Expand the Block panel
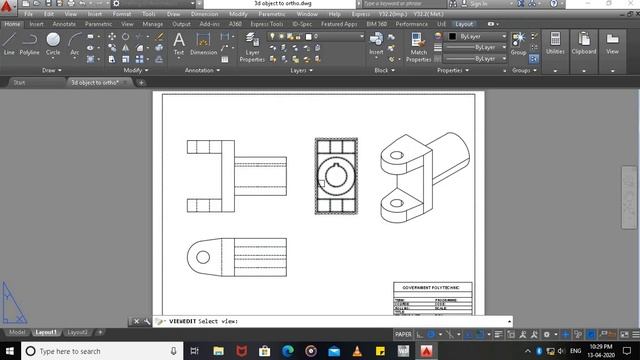The width and height of the screenshot is (640, 360). 384,70
